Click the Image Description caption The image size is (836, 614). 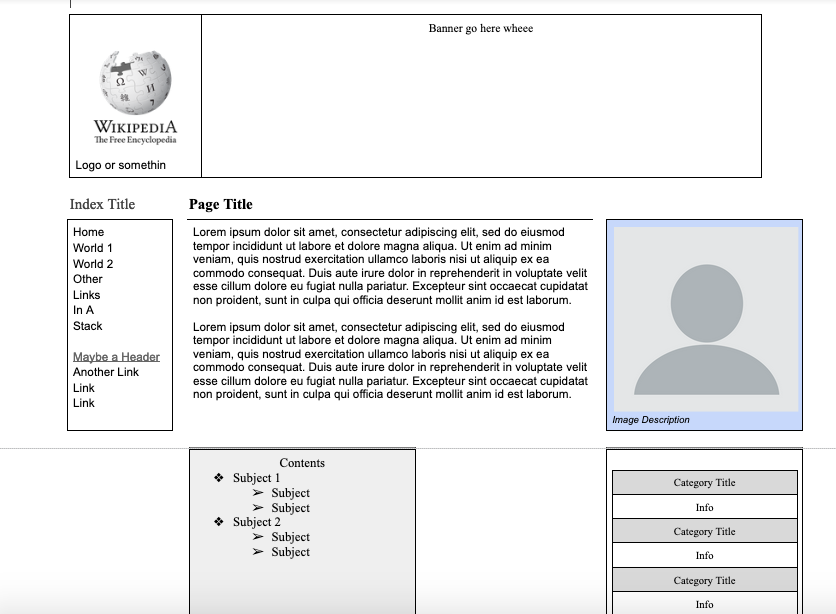(x=651, y=419)
